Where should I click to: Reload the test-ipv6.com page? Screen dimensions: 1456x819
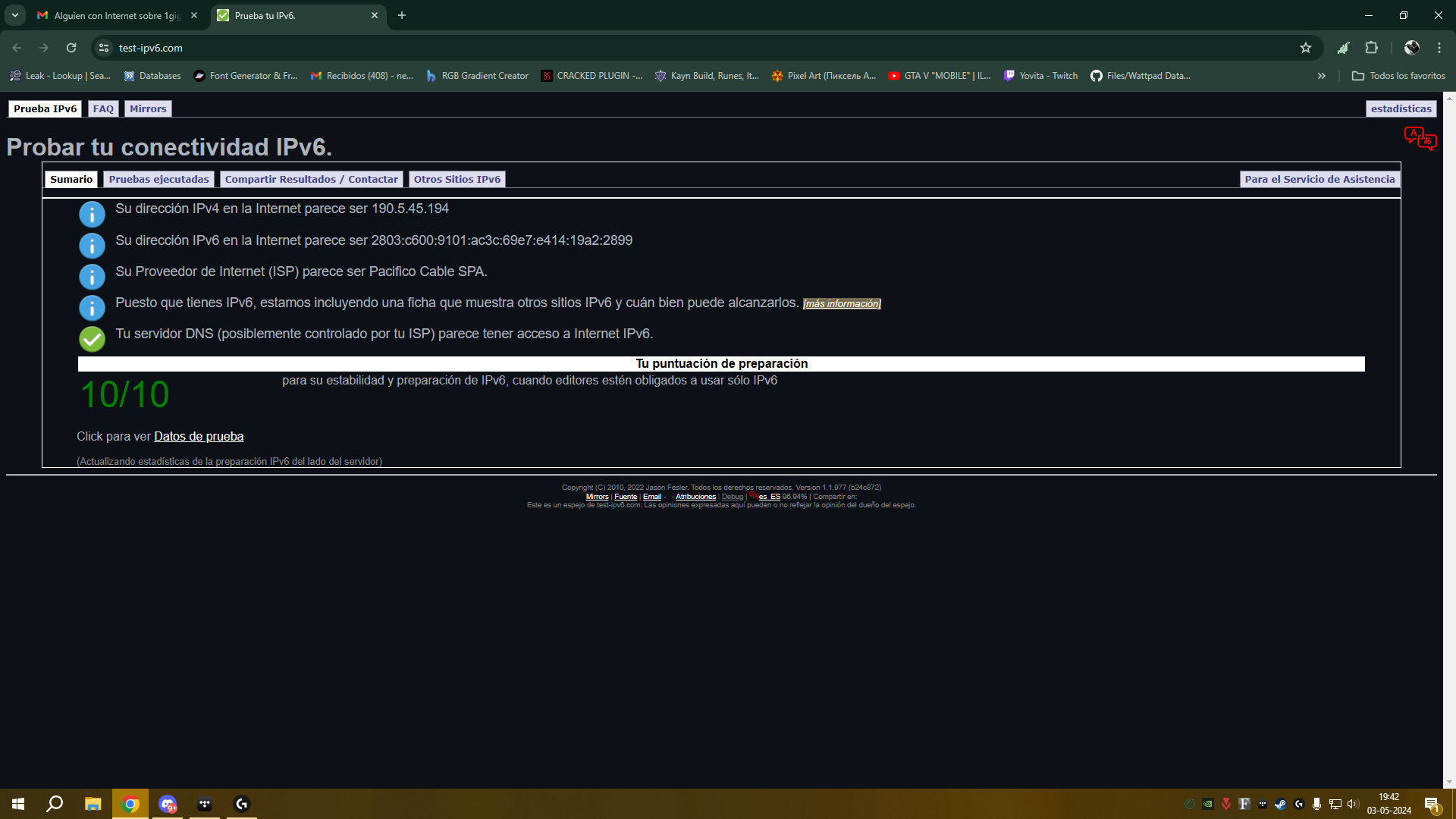71,48
